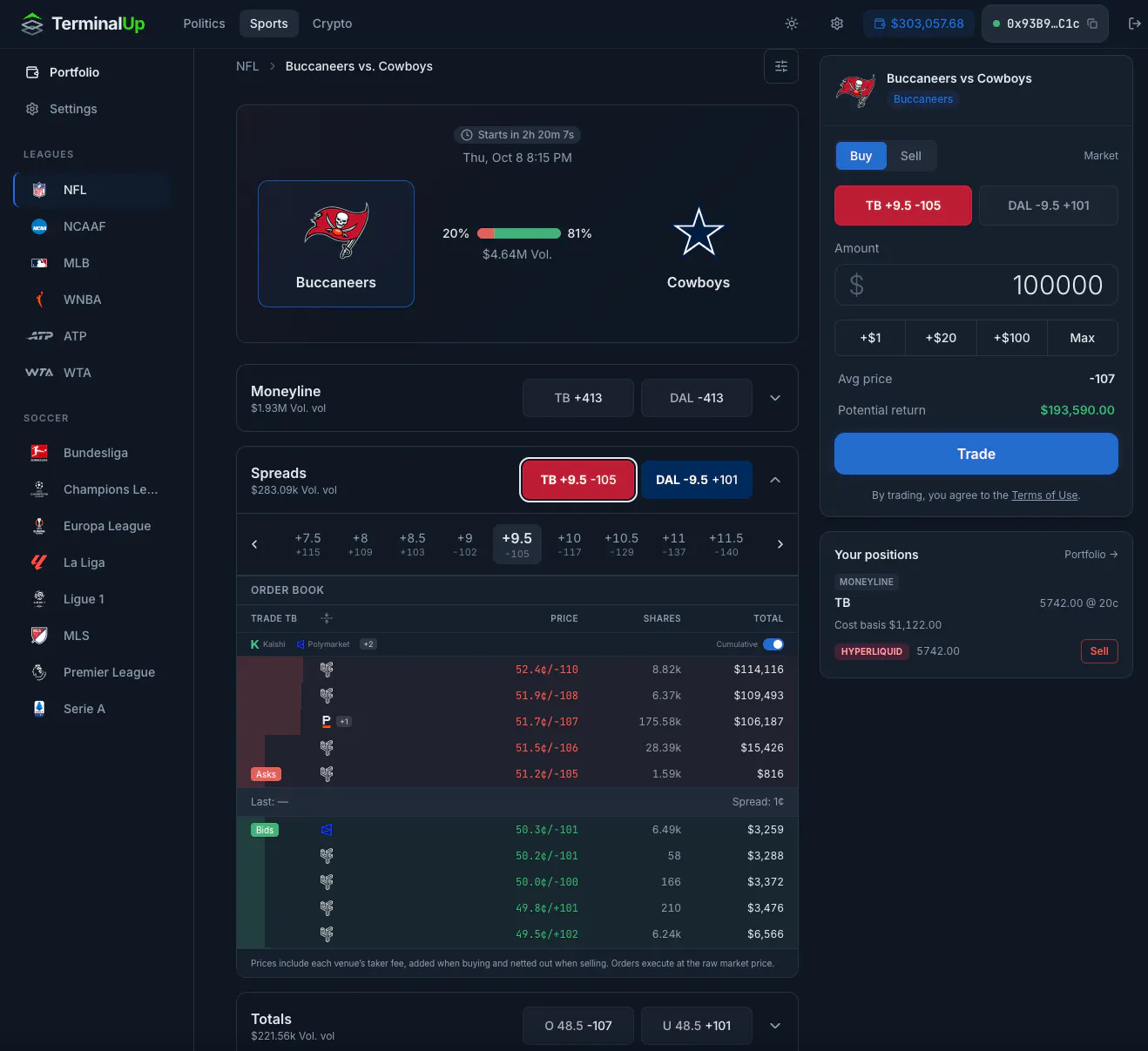The width and height of the screenshot is (1148, 1051).
Task: Click the Amount input field
Action: click(x=976, y=285)
